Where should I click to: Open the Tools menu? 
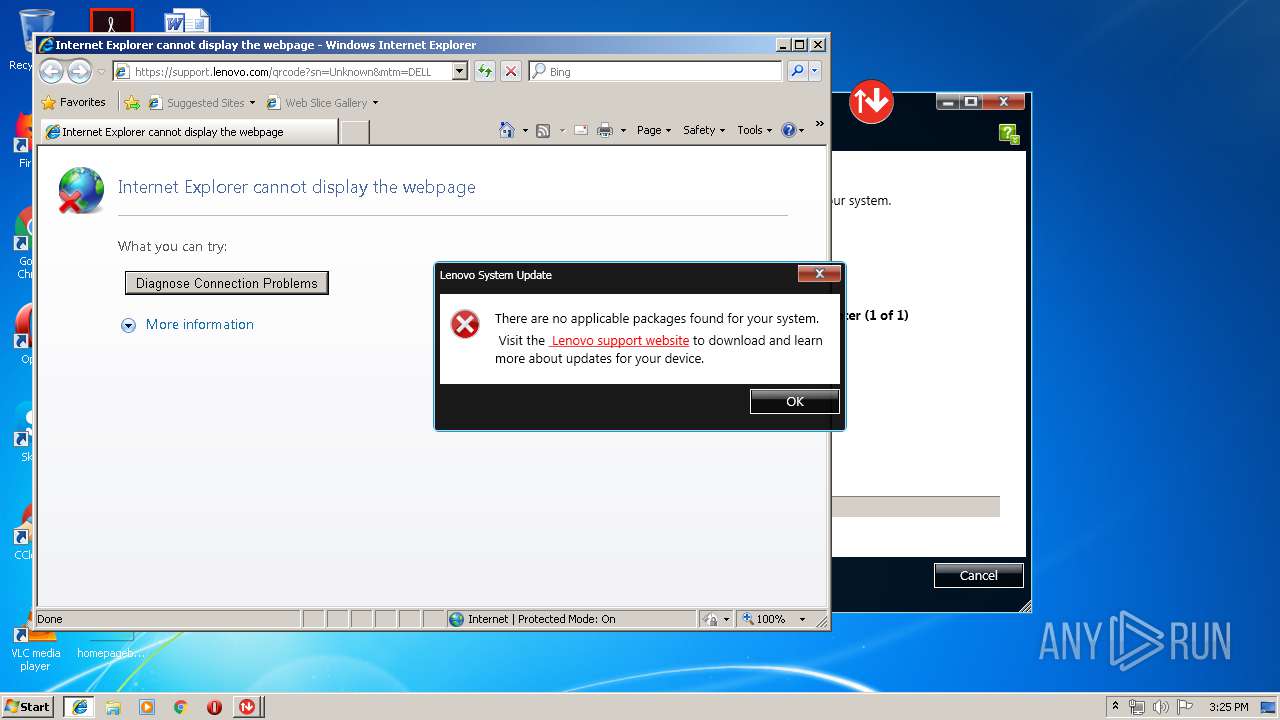point(755,130)
